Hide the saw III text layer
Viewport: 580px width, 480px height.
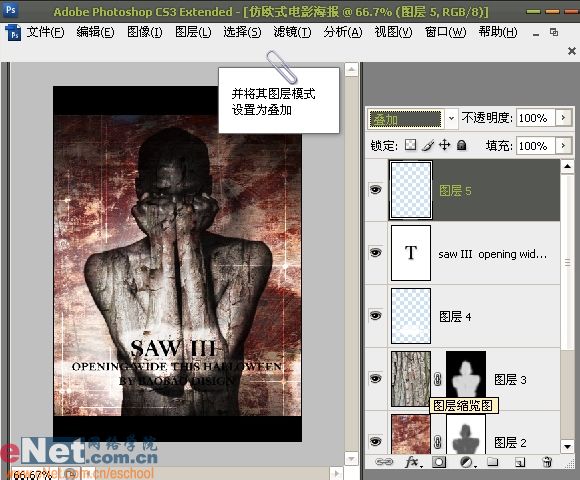point(375,253)
